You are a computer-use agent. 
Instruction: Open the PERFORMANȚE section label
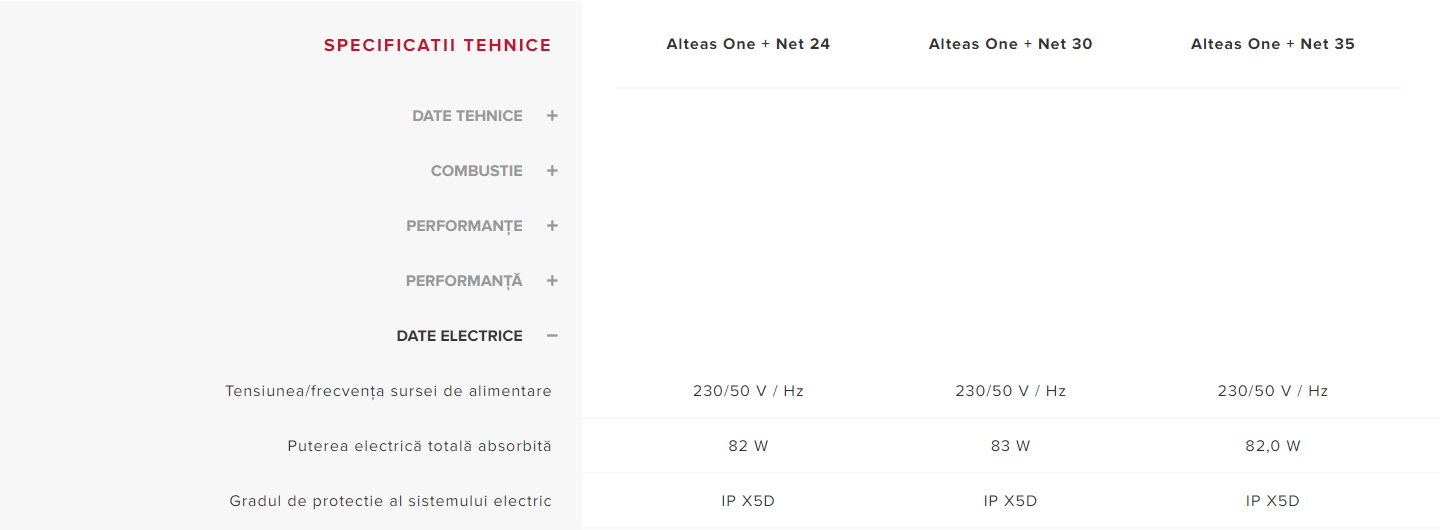click(464, 226)
